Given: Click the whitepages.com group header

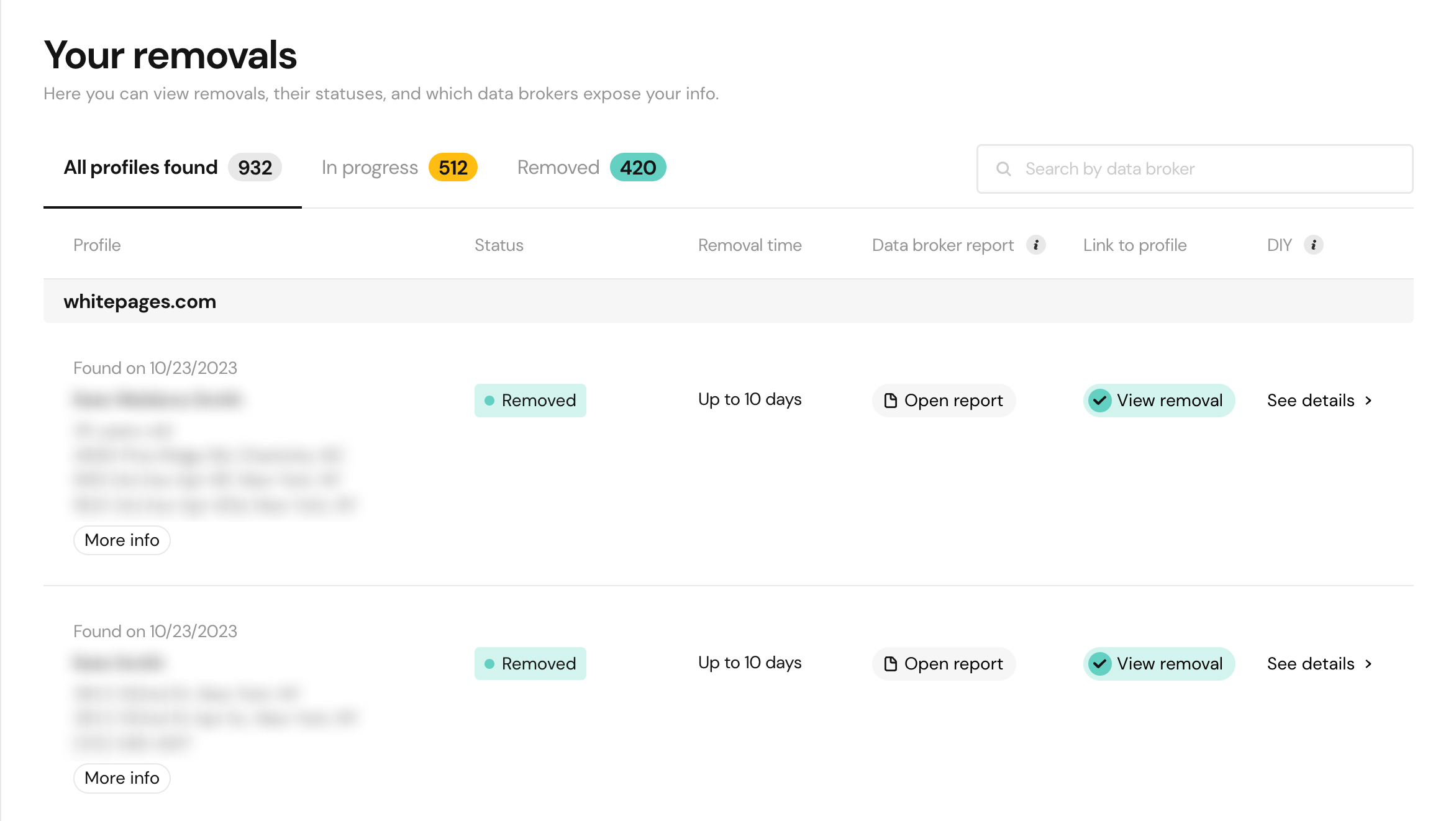Looking at the screenshot, I should point(140,301).
